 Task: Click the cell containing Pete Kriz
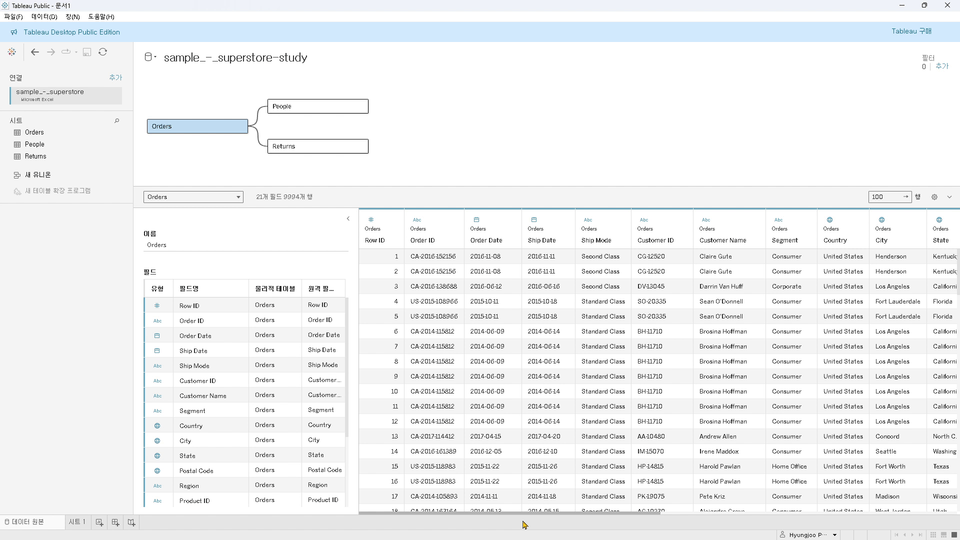tap(729, 497)
